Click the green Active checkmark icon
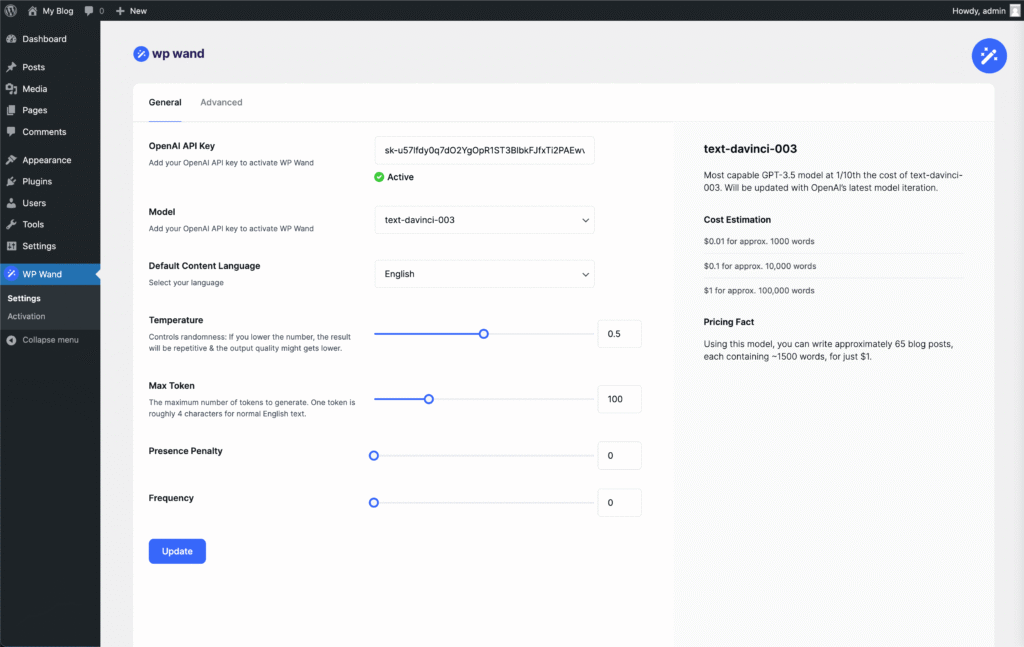Screen dimensions: 1024x647 tap(379, 177)
